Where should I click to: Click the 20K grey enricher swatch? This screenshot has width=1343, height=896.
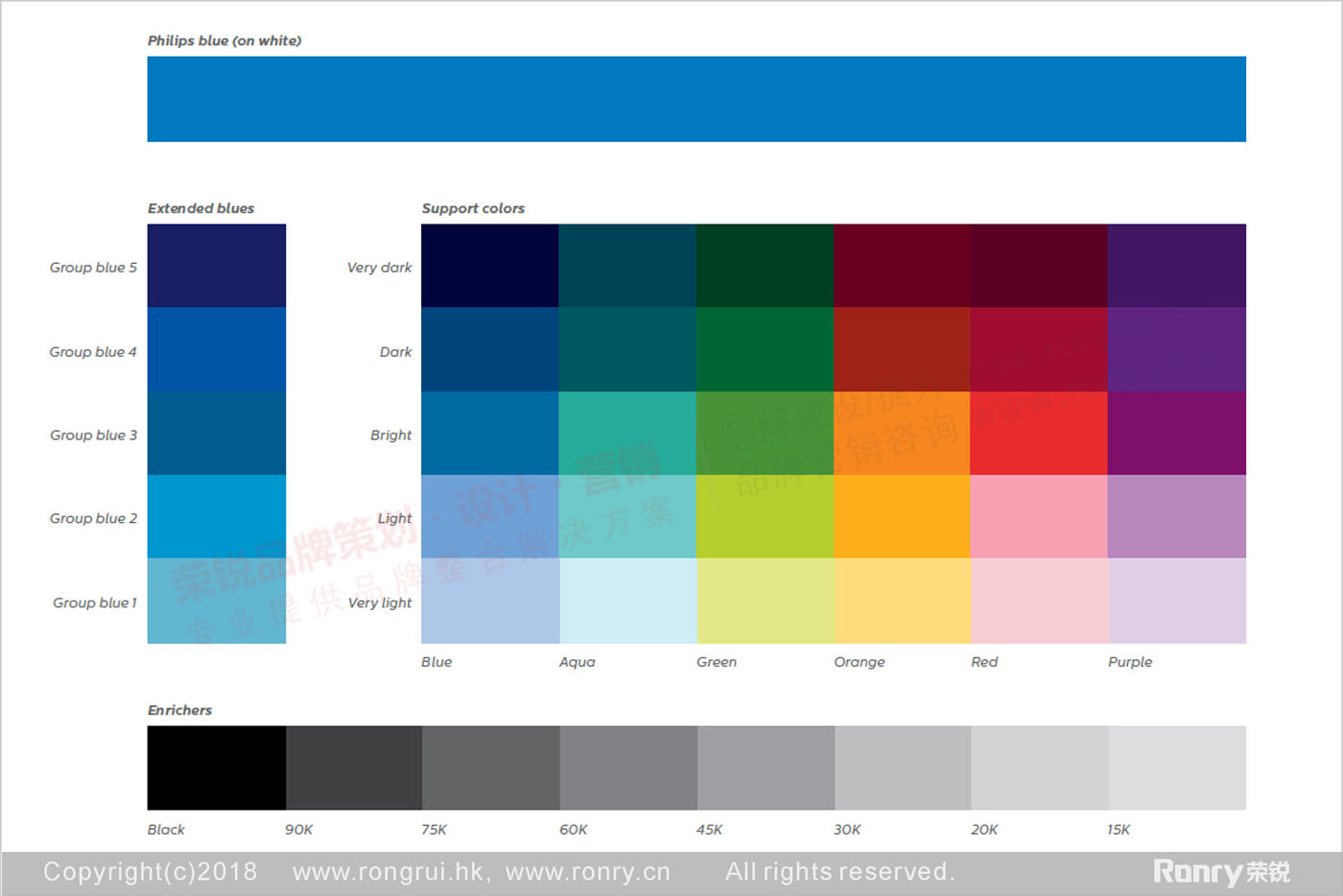(1040, 767)
